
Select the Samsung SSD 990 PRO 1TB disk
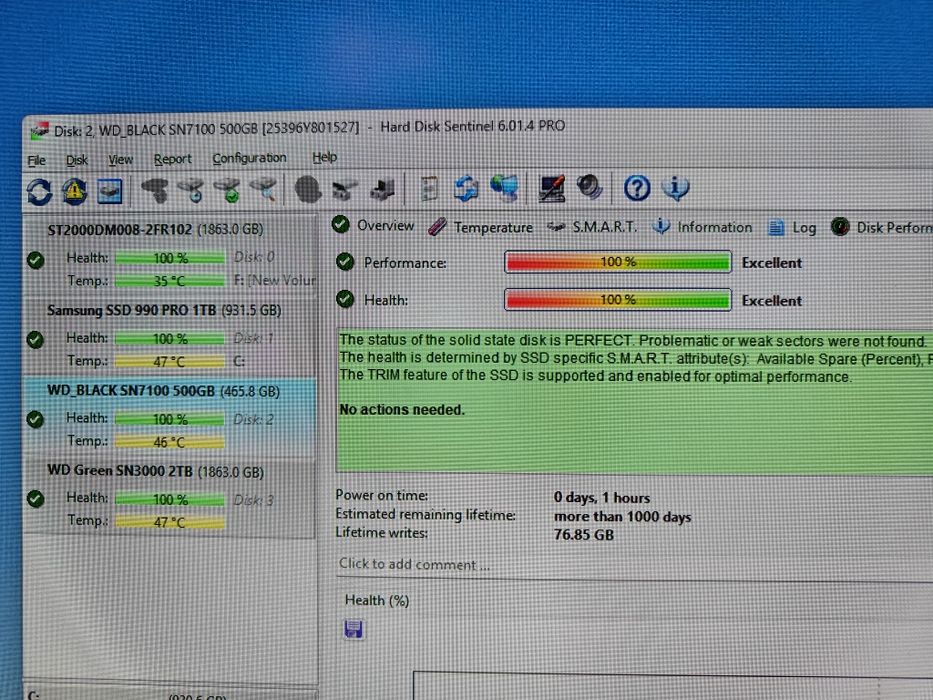pos(170,336)
